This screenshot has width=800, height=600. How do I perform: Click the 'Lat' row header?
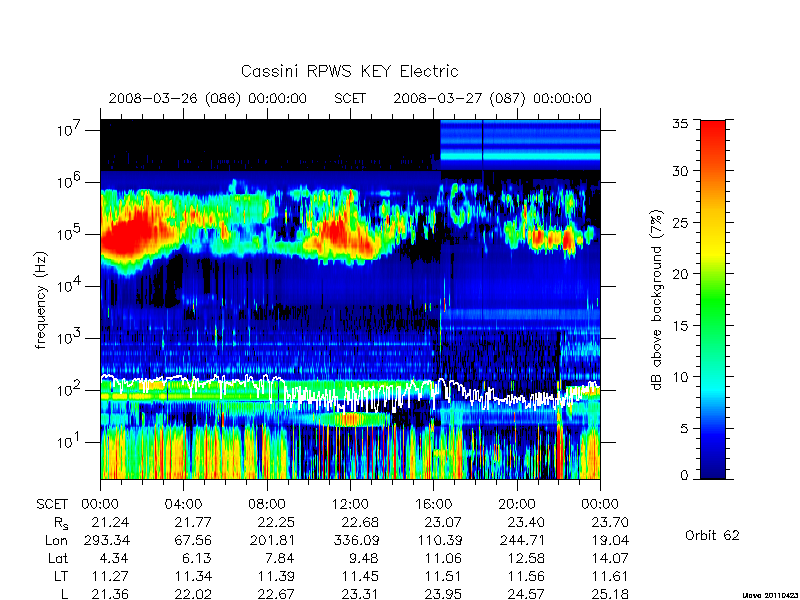pyautogui.click(x=58, y=558)
